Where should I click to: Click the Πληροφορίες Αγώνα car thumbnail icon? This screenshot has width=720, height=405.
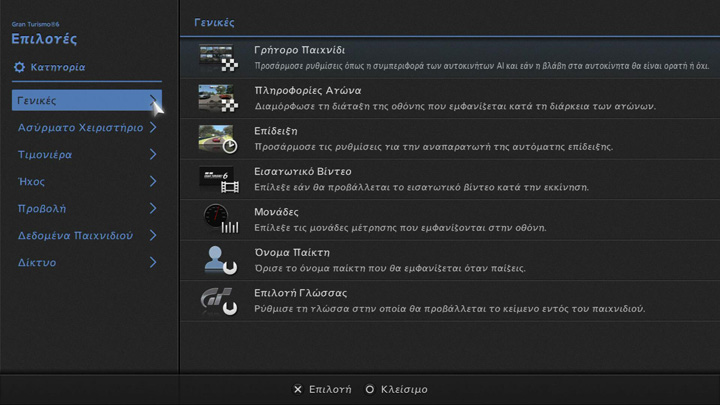click(x=217, y=98)
